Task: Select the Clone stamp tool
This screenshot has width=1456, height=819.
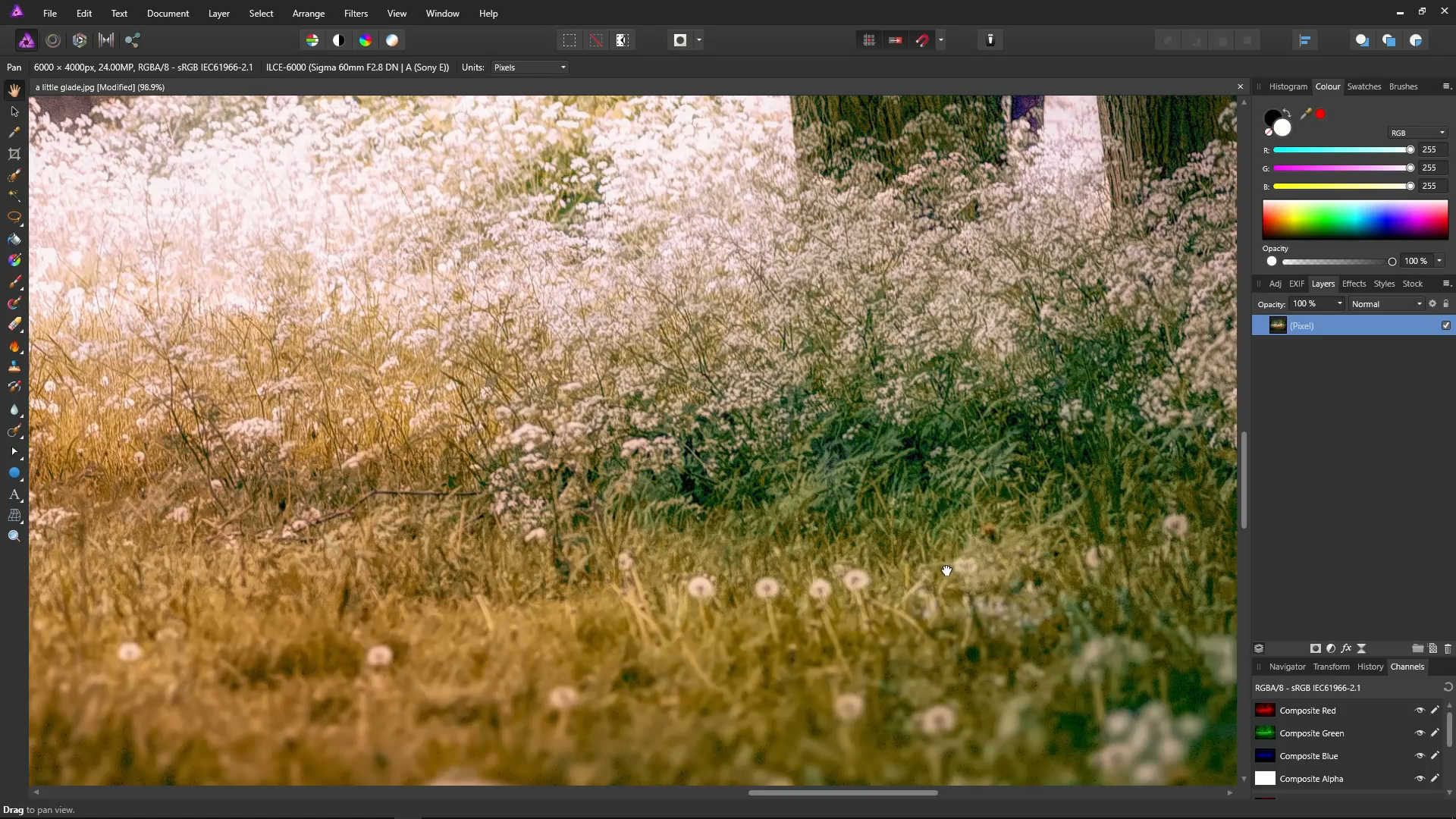Action: [14, 366]
